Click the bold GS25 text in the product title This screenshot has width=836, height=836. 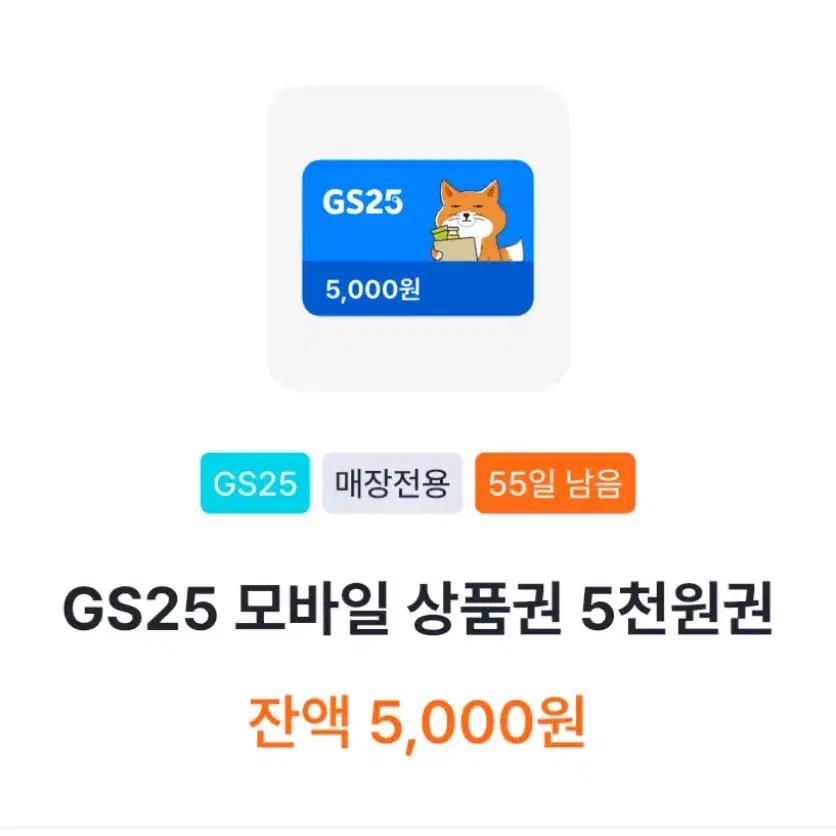click(x=140, y=609)
